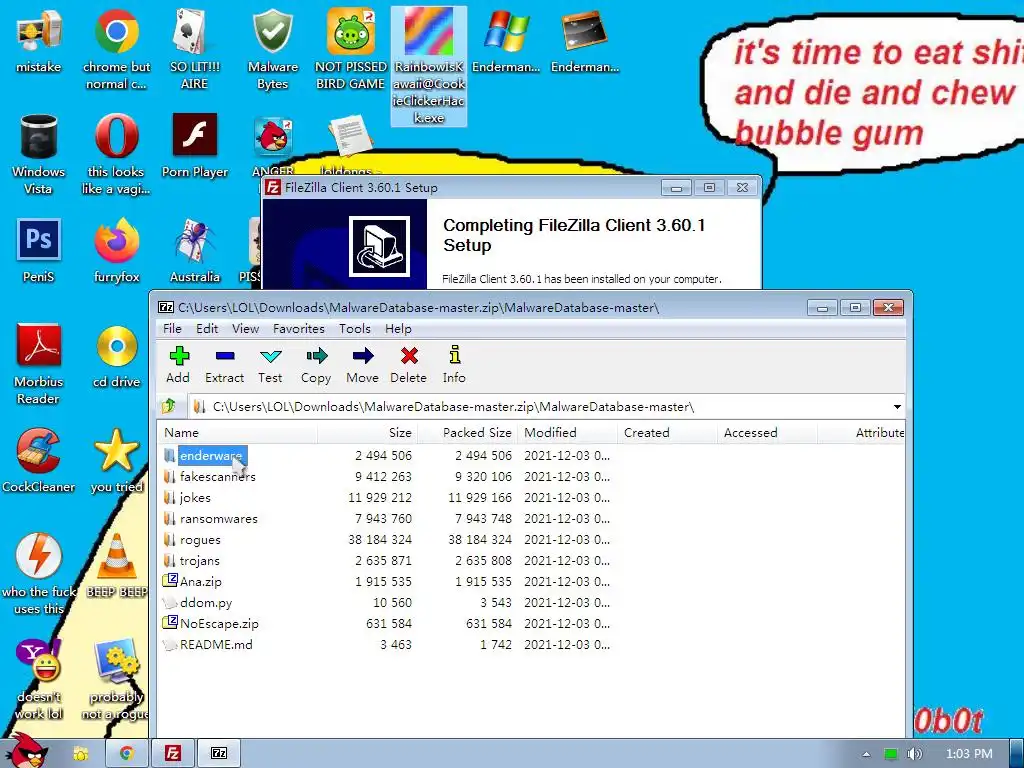Click the red Delete icon
The height and width of the screenshot is (768, 1024).
coord(409,364)
